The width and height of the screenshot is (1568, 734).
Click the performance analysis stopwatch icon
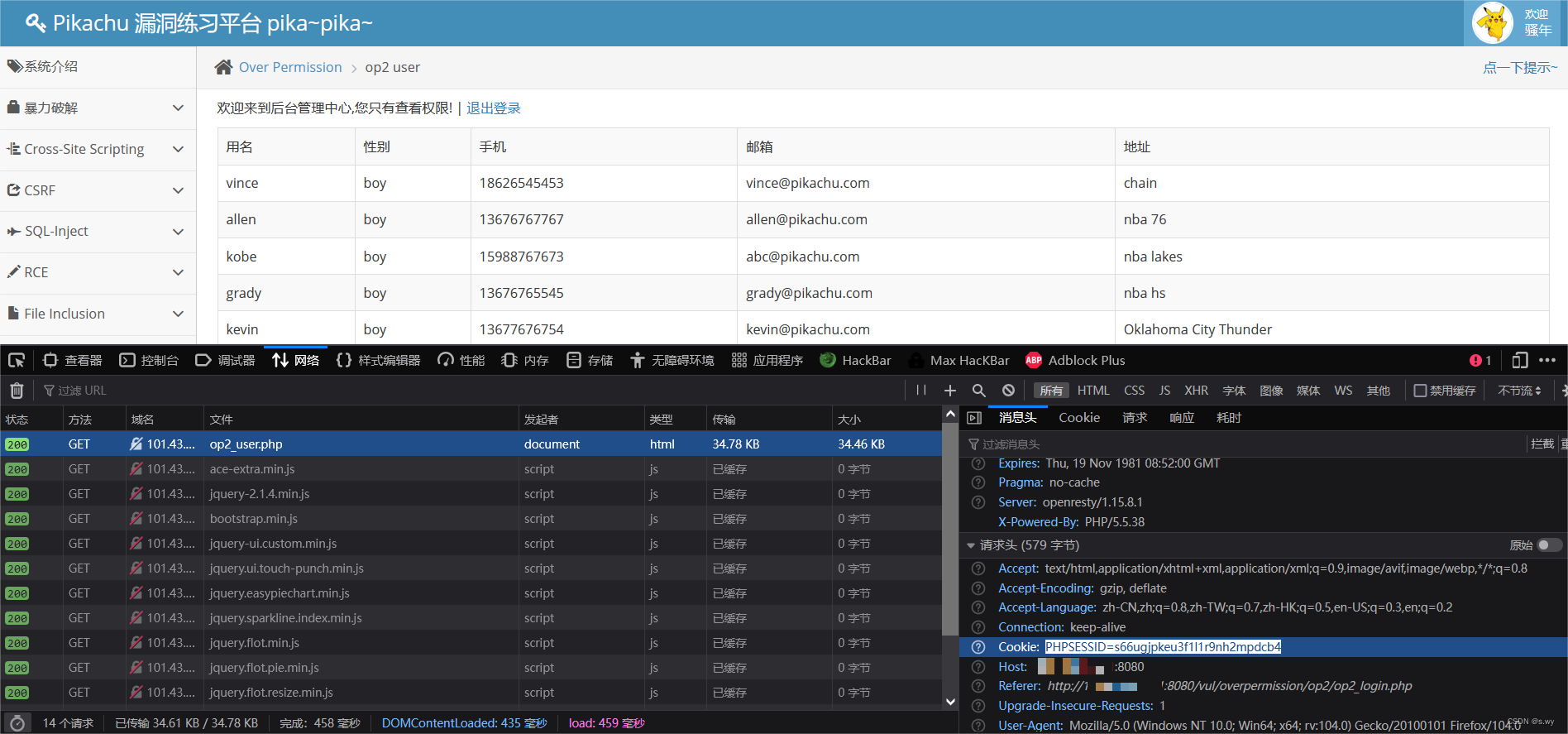17,723
